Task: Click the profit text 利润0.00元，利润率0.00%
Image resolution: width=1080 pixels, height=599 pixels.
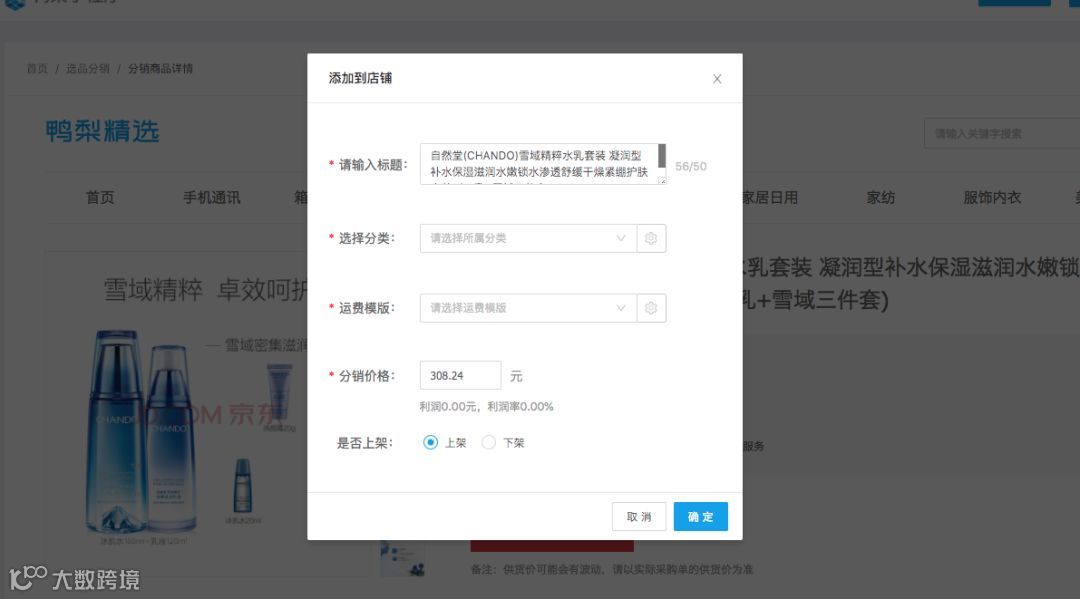Action: [486, 406]
